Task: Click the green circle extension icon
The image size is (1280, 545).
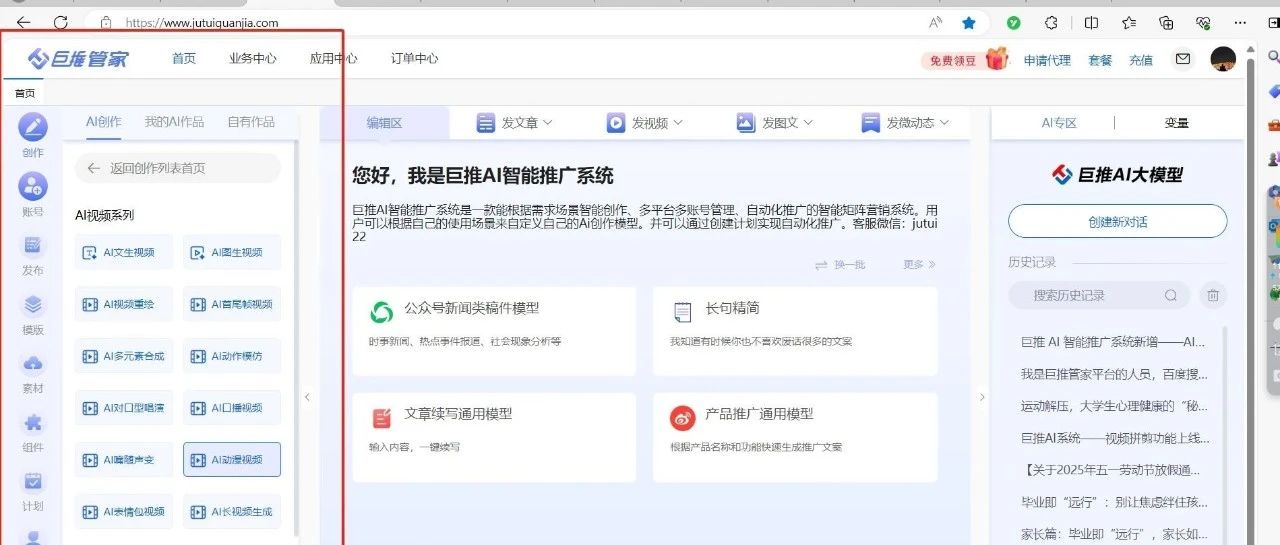Action: coord(1013,22)
